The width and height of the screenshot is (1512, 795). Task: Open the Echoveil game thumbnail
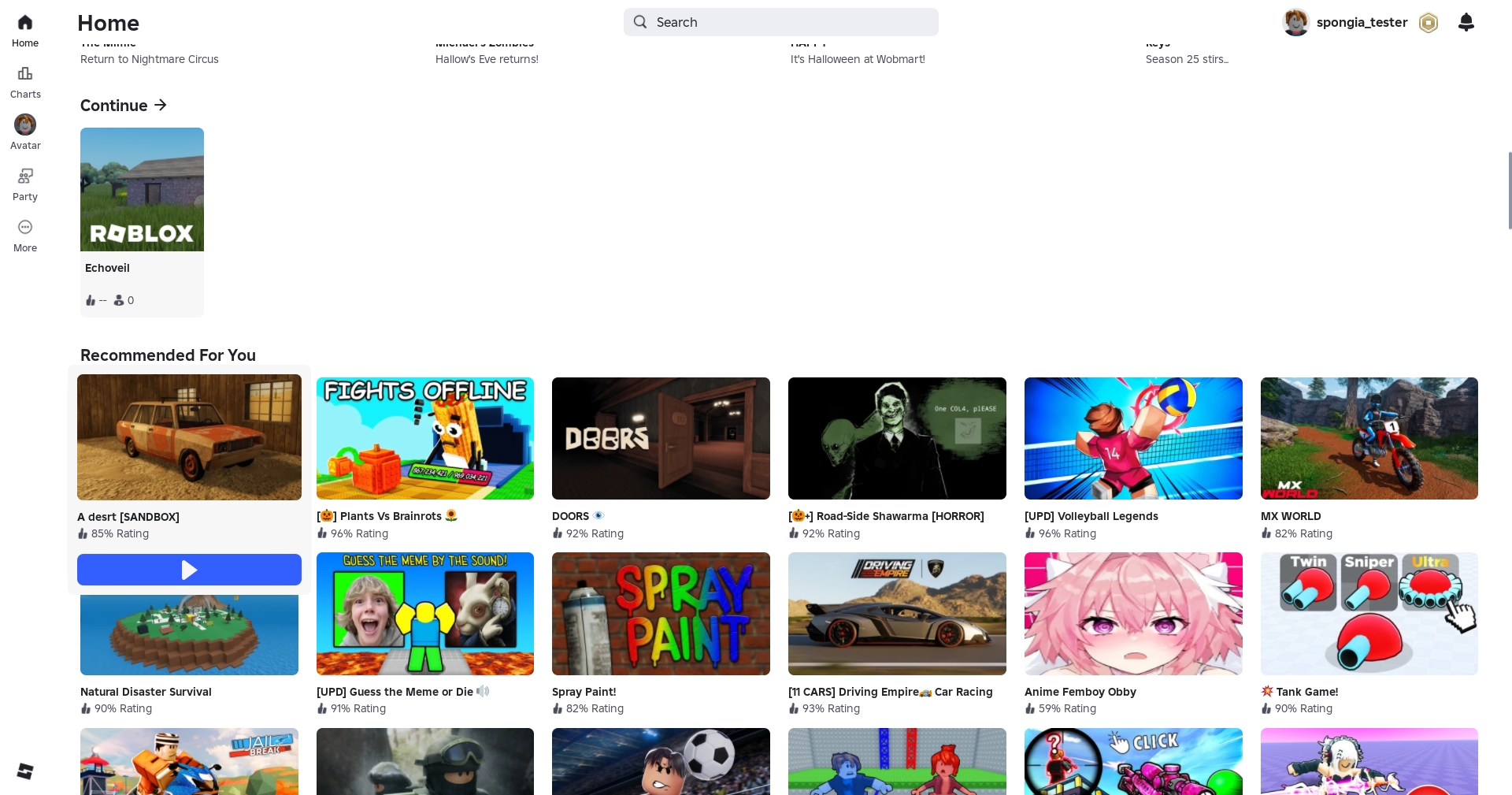(x=142, y=190)
